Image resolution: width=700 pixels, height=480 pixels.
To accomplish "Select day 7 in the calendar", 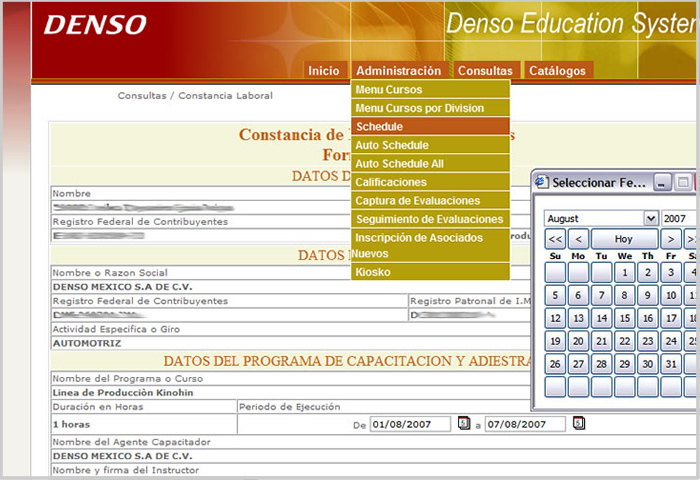I will coord(601,295).
